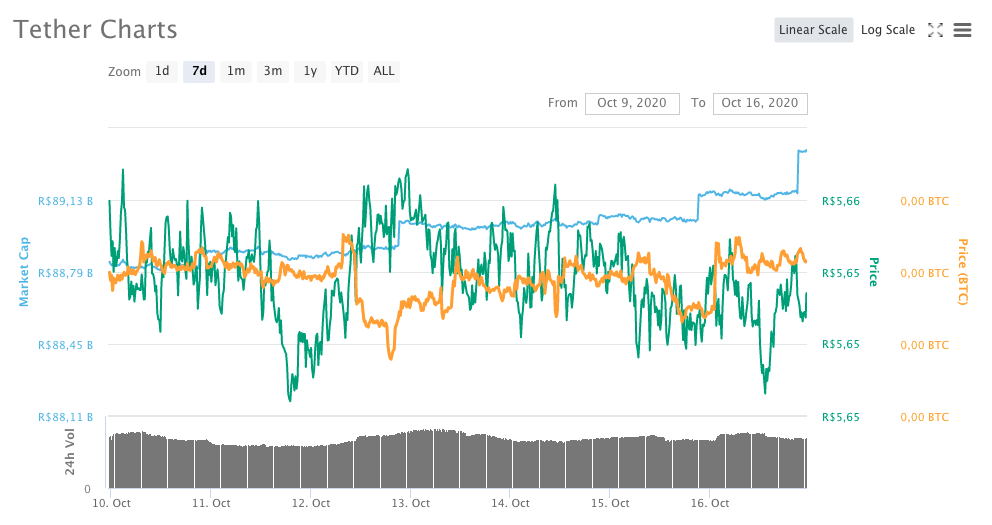Image resolution: width=992 pixels, height=525 pixels.
Task: Set zoom to 1y
Action: [x=310, y=71]
